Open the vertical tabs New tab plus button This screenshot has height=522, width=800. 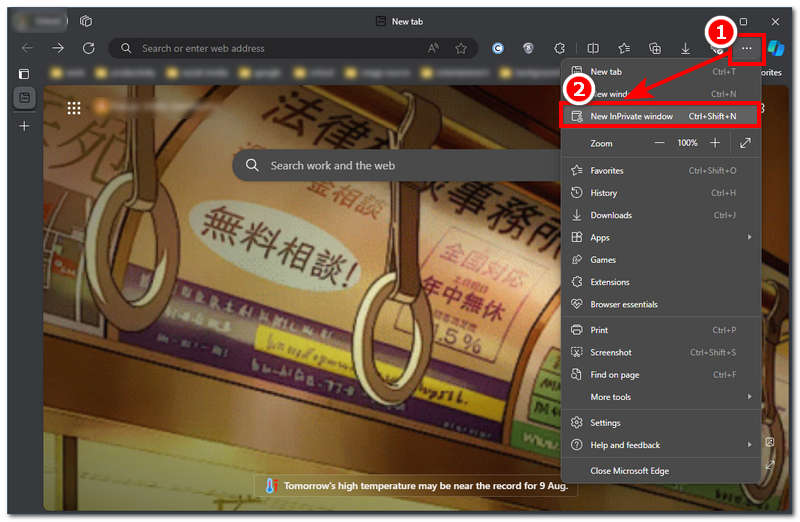coord(25,126)
